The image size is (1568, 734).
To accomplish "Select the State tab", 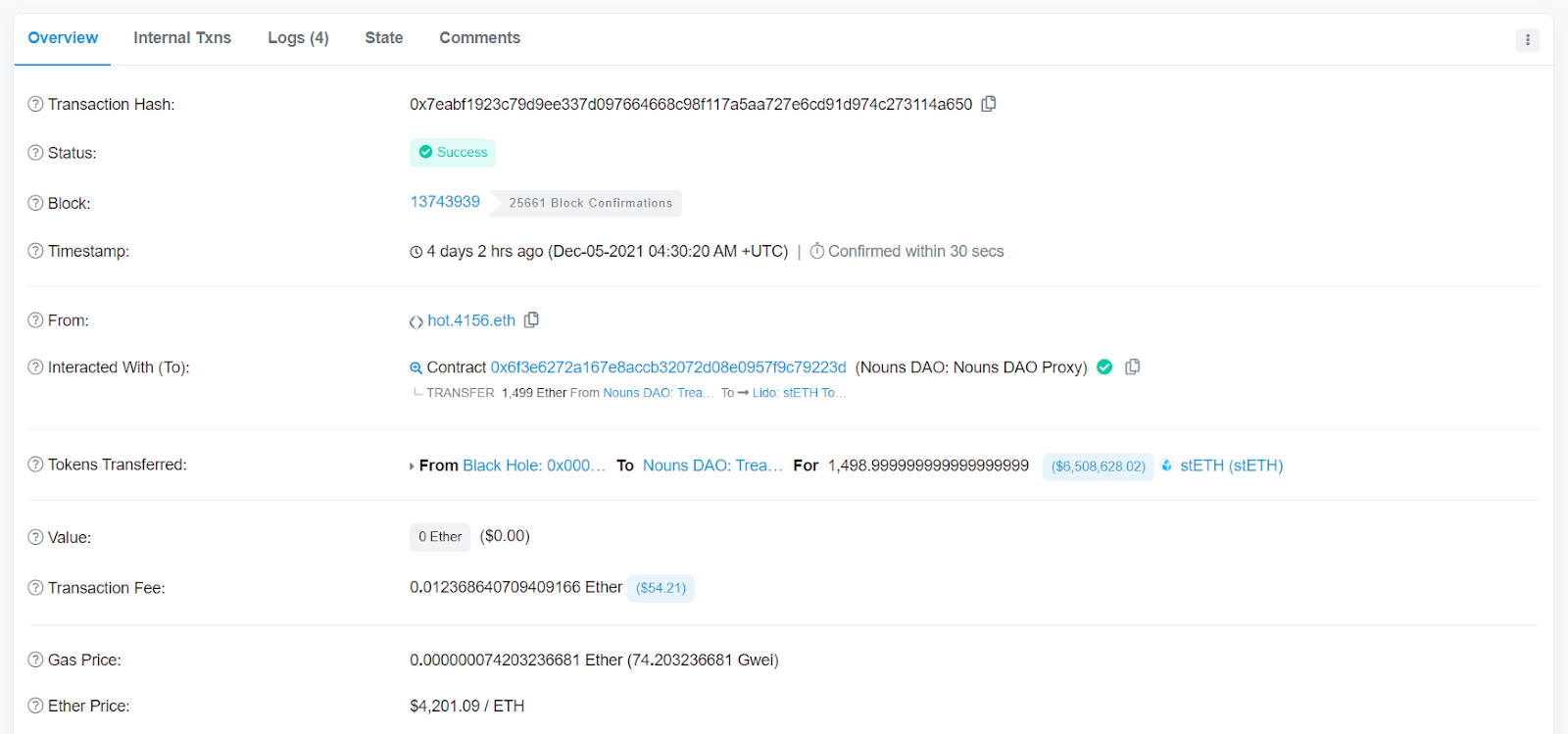I will point(383,38).
